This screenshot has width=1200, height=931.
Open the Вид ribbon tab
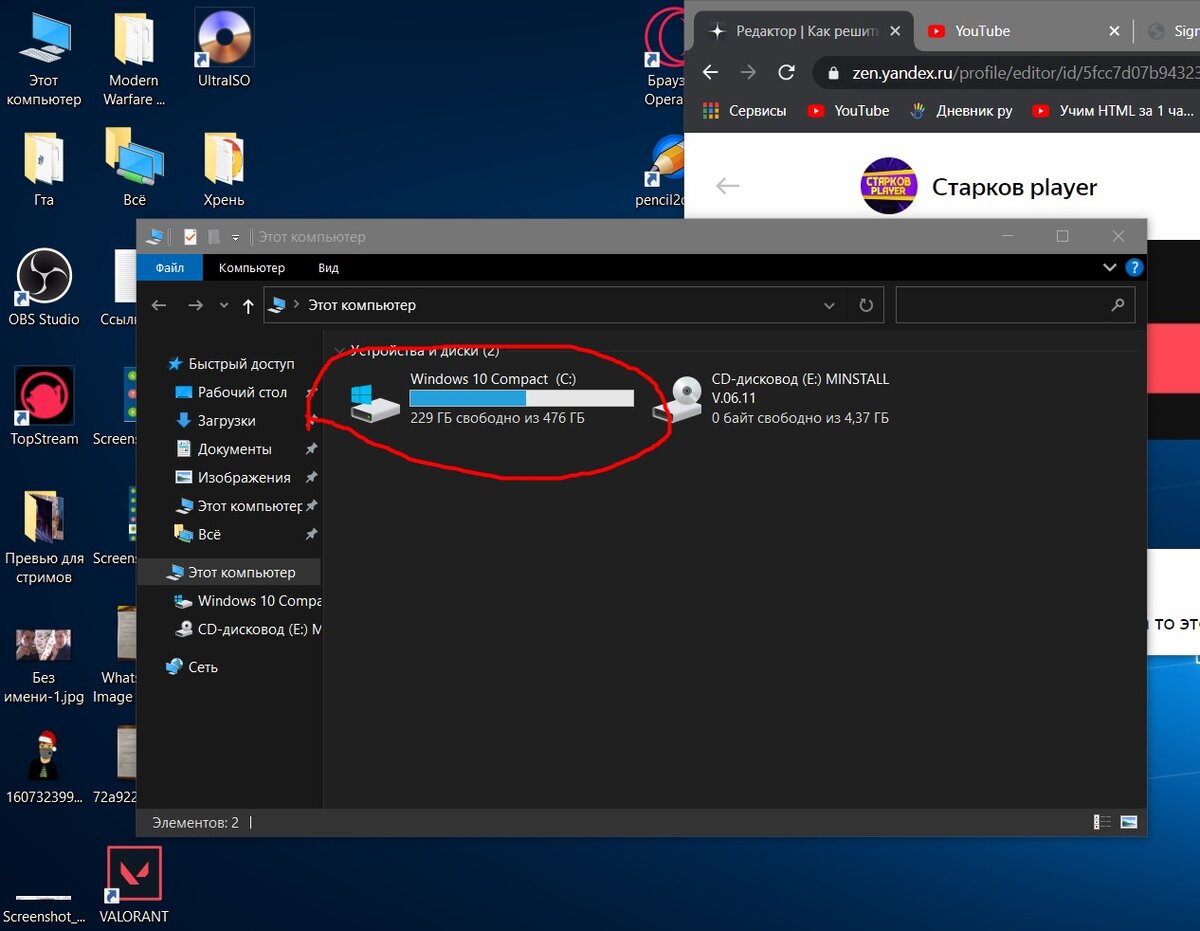click(x=329, y=268)
